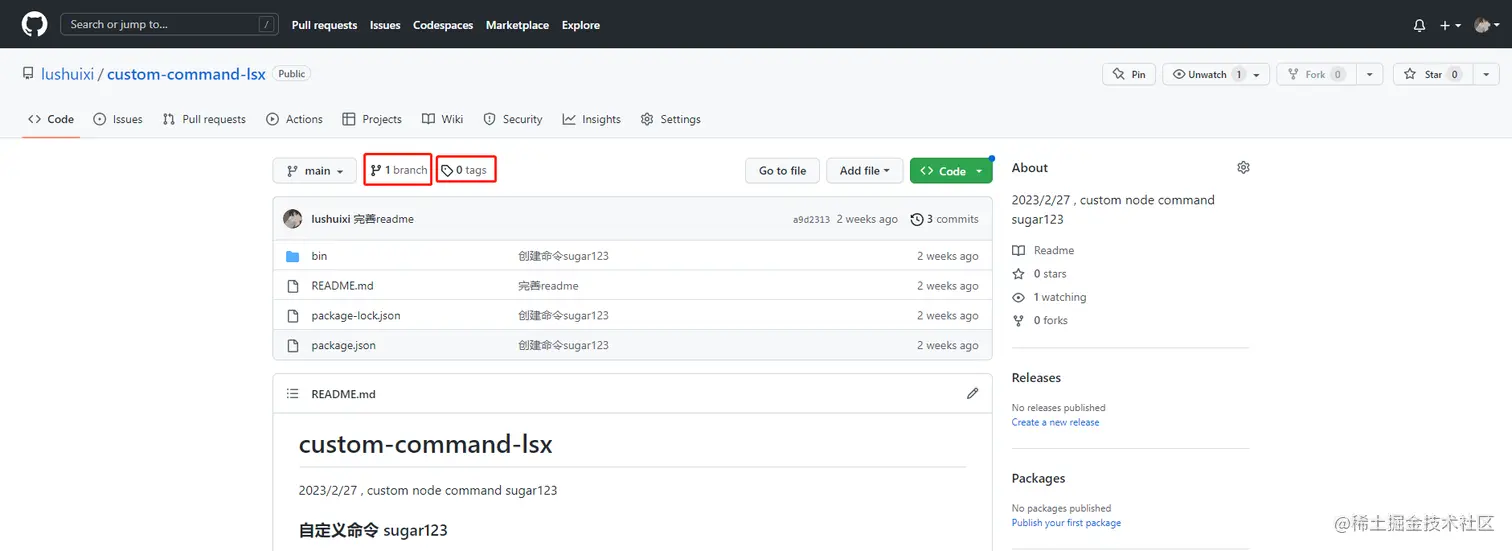Viewport: 1512px width, 551px height.
Task: Expand the Fork dropdown arrow
Action: (x=1370, y=74)
